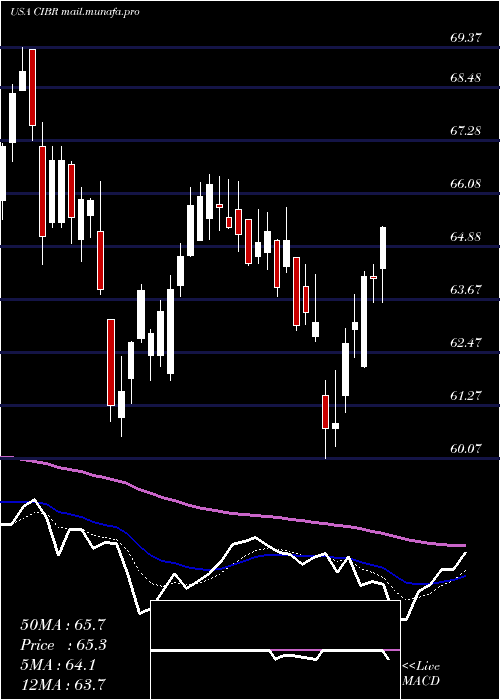Click the 69.37 price axis label
The height and width of the screenshot is (700, 500).
click(466, 38)
